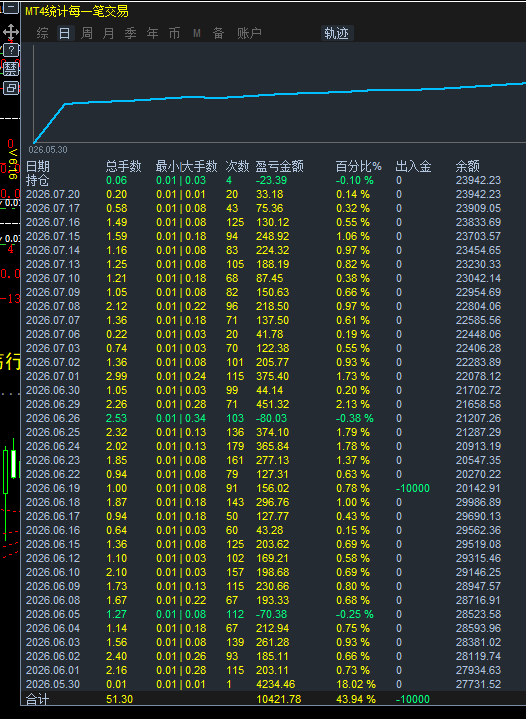Click the profit value 375.40
Screen dimensions: 526x719
(x=273, y=376)
